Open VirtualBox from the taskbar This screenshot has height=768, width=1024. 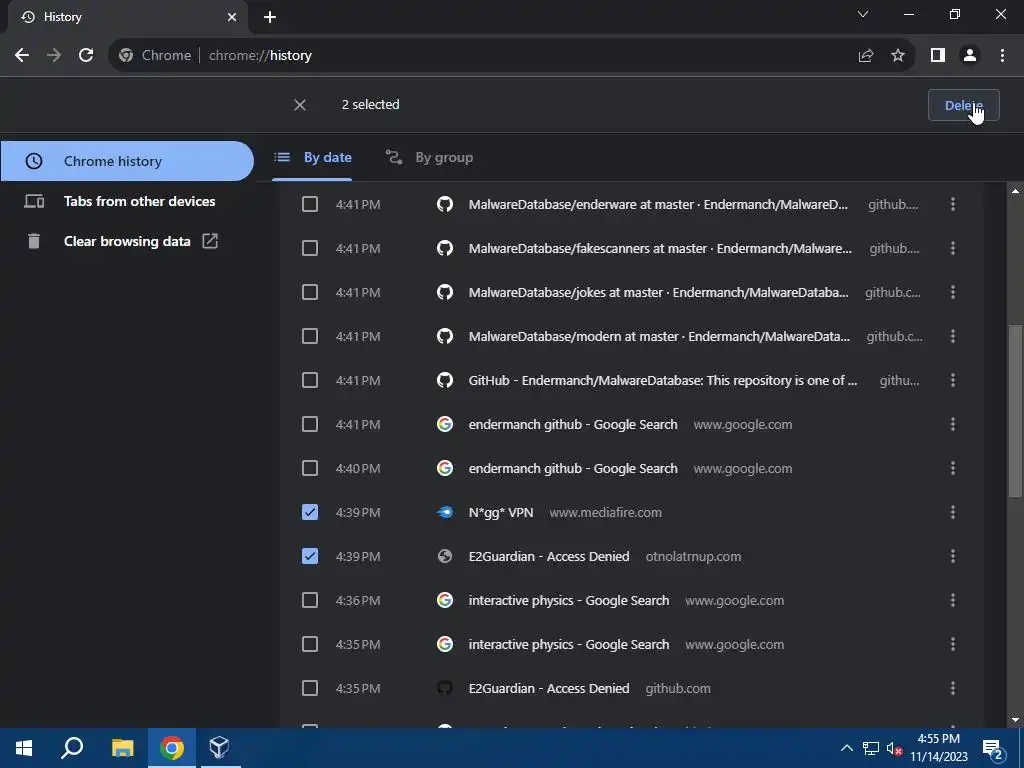pos(219,748)
